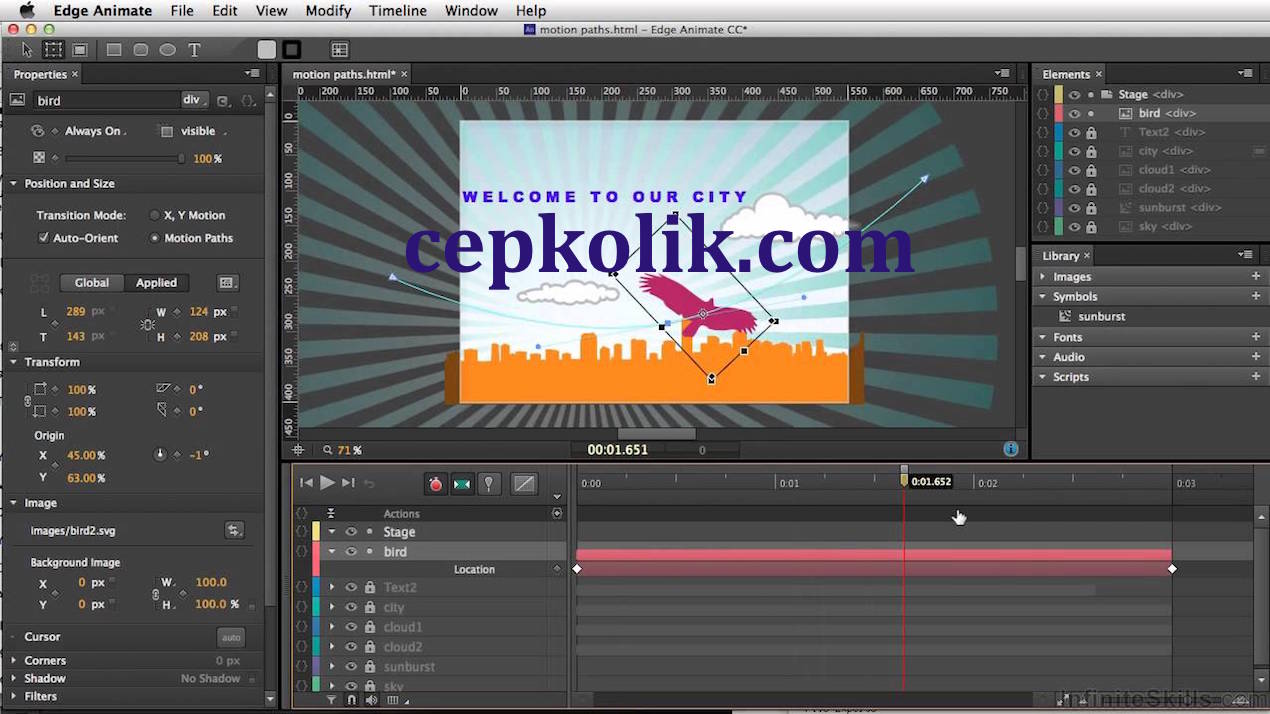Click the swap image source icon
1270x714 pixels.
pyautogui.click(x=234, y=530)
